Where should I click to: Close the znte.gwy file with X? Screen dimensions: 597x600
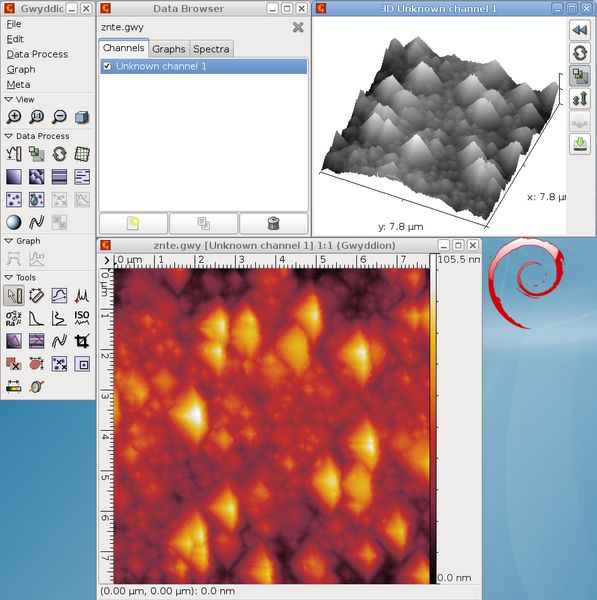298,27
